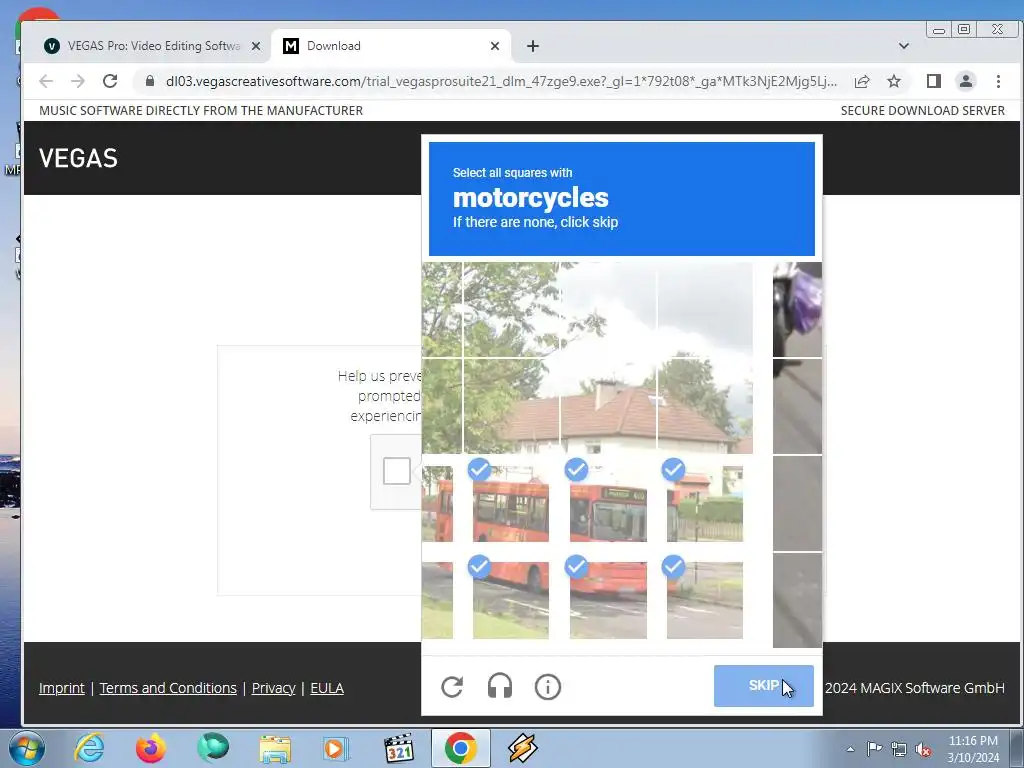Viewport: 1024px width, 768px height.
Task: Click the SKIP button
Action: click(763, 686)
